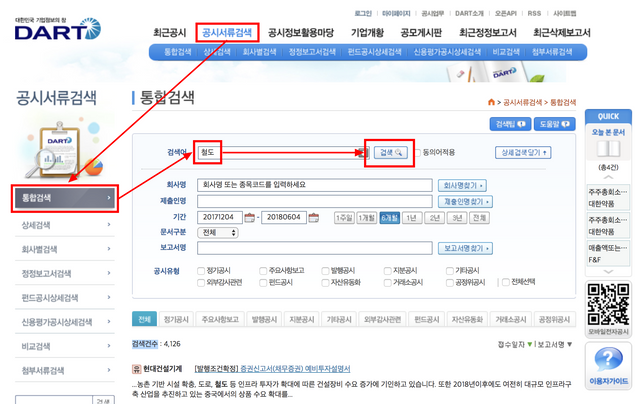The image size is (640, 404).
Task: Click the 모바일전자공시 QR code
Action: coord(608,304)
